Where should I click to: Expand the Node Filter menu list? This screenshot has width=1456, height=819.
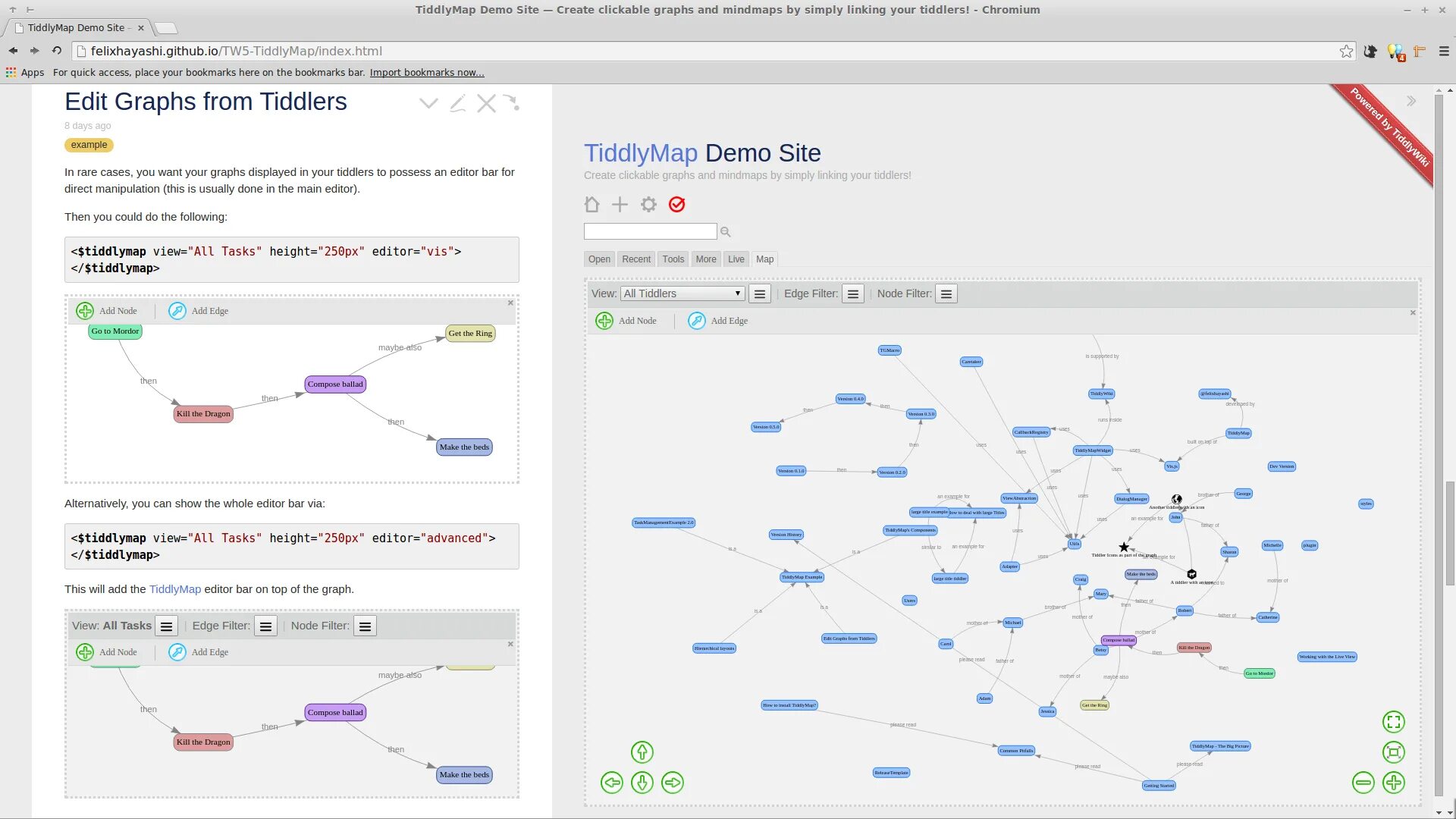[x=946, y=293]
